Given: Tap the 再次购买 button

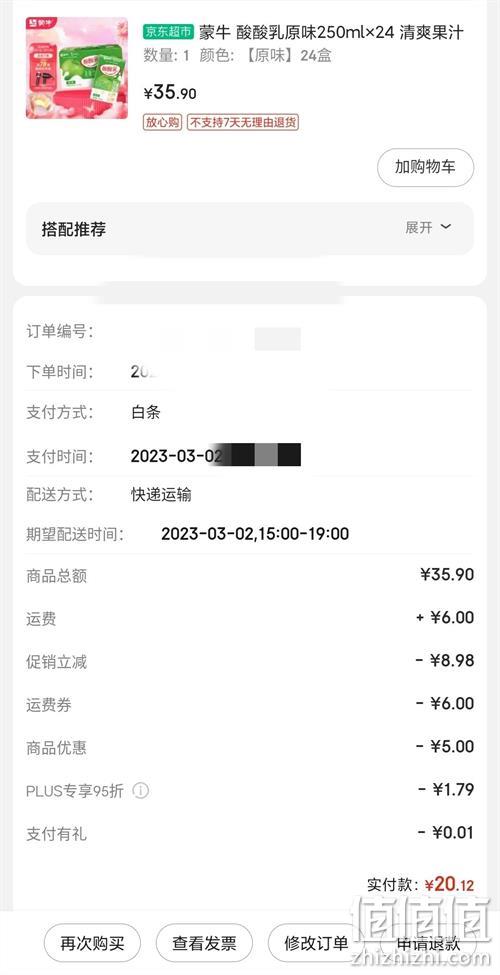Looking at the screenshot, I should click(92, 943).
